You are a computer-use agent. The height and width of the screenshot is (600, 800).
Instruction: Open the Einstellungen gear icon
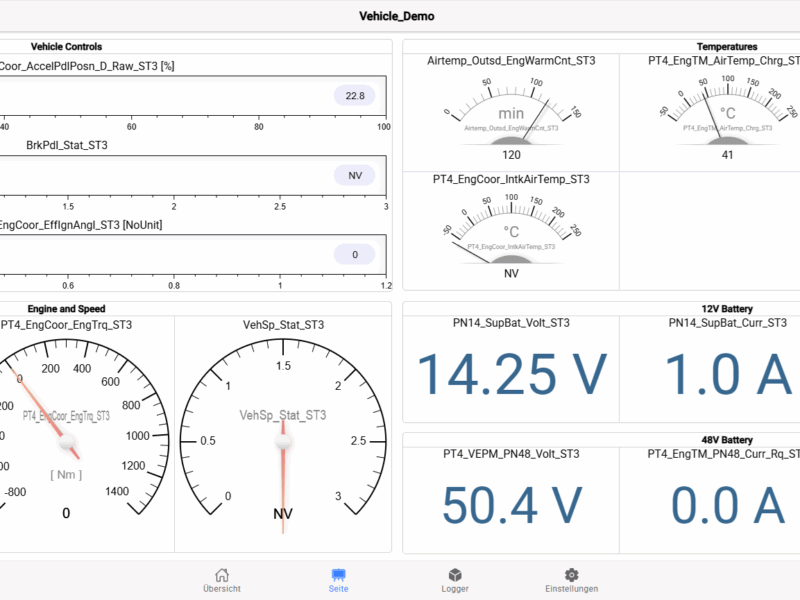[x=571, y=575]
